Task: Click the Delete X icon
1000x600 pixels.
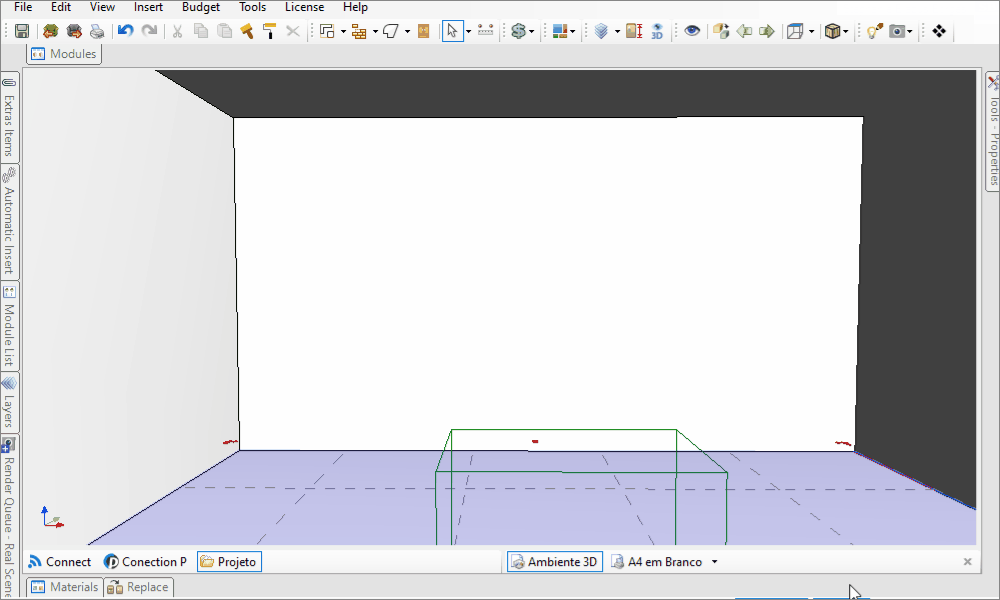Action: point(293,31)
